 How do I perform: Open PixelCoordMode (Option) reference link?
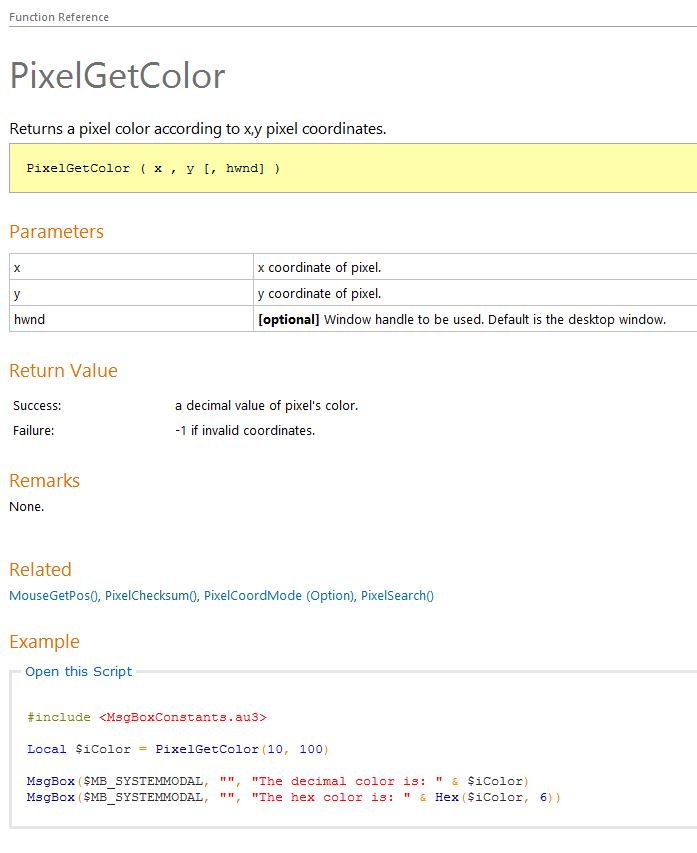point(279,595)
